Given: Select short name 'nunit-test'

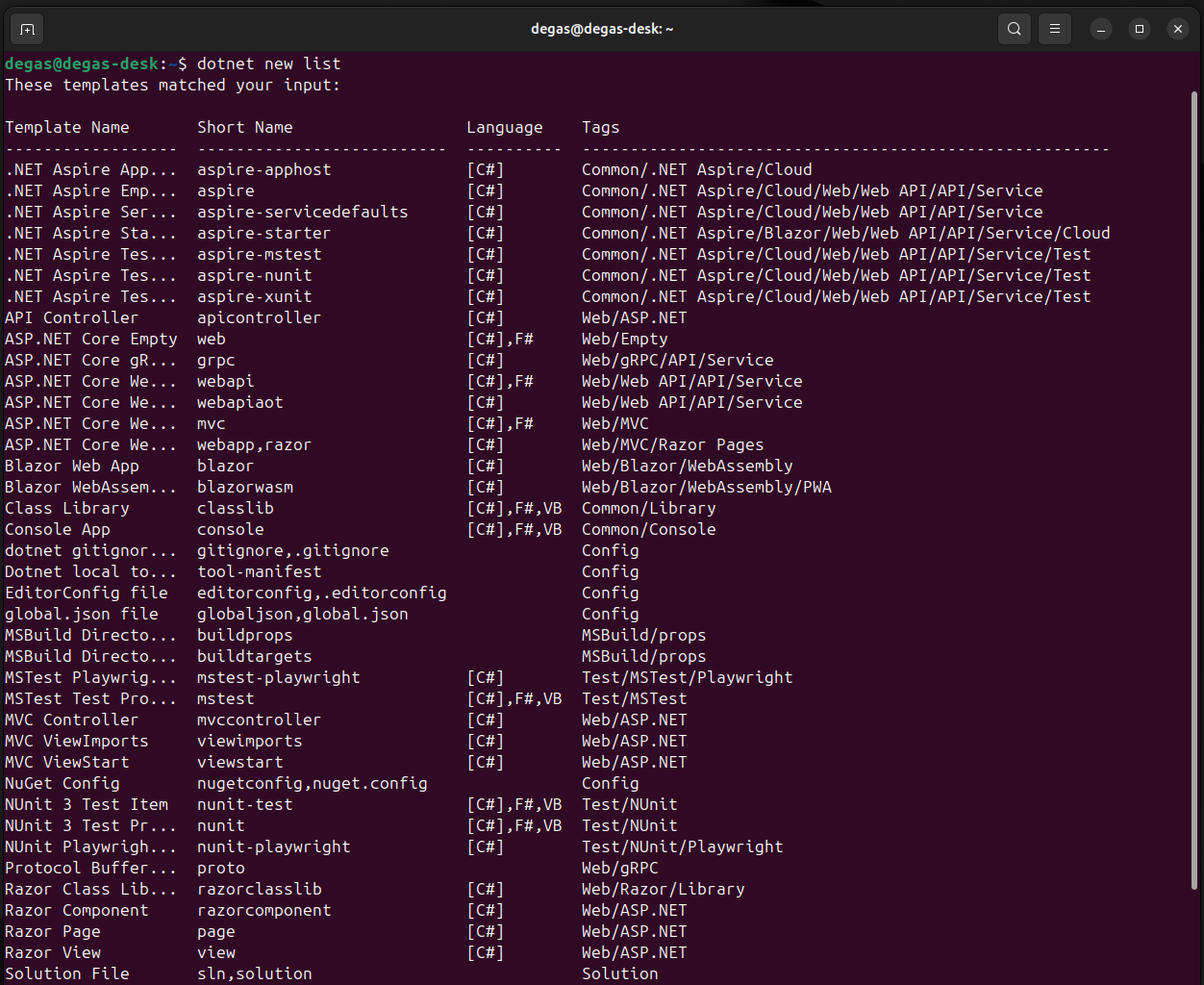Looking at the screenshot, I should click(245, 804).
